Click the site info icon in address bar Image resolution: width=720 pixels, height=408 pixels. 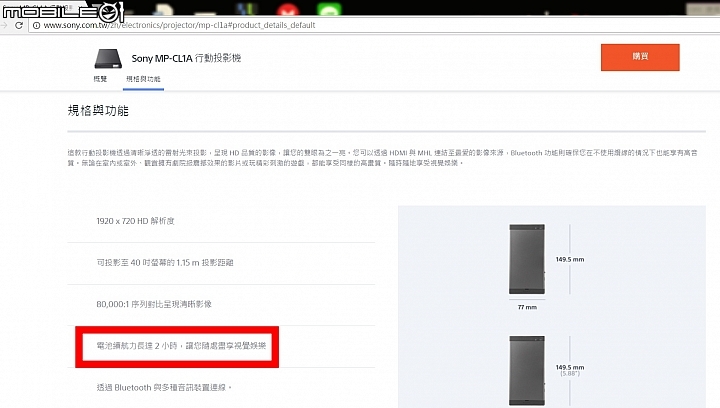[x=36, y=25]
